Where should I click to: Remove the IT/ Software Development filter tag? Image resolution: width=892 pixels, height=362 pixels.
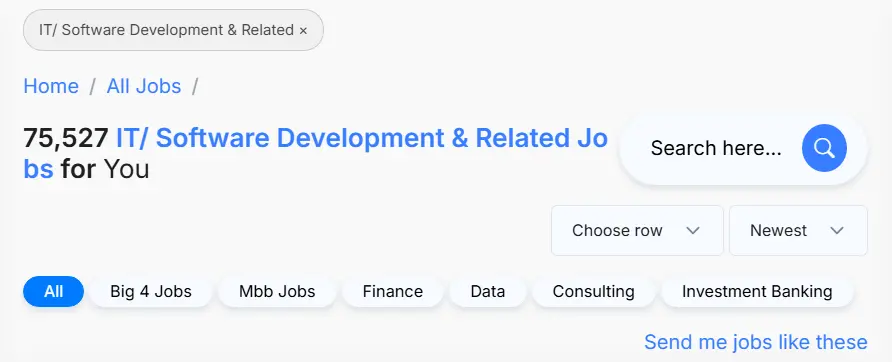303,31
